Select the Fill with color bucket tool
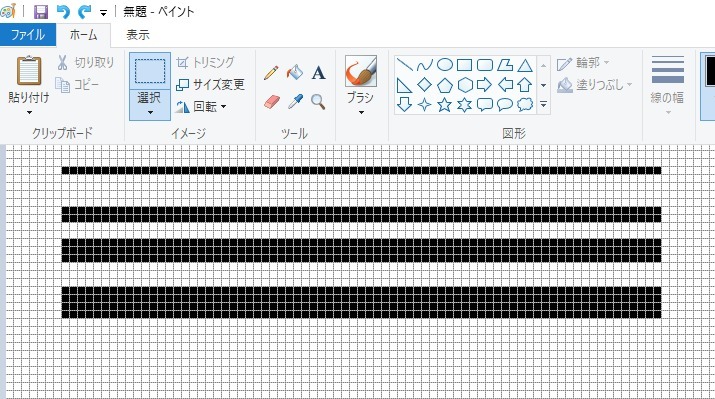 [x=295, y=73]
